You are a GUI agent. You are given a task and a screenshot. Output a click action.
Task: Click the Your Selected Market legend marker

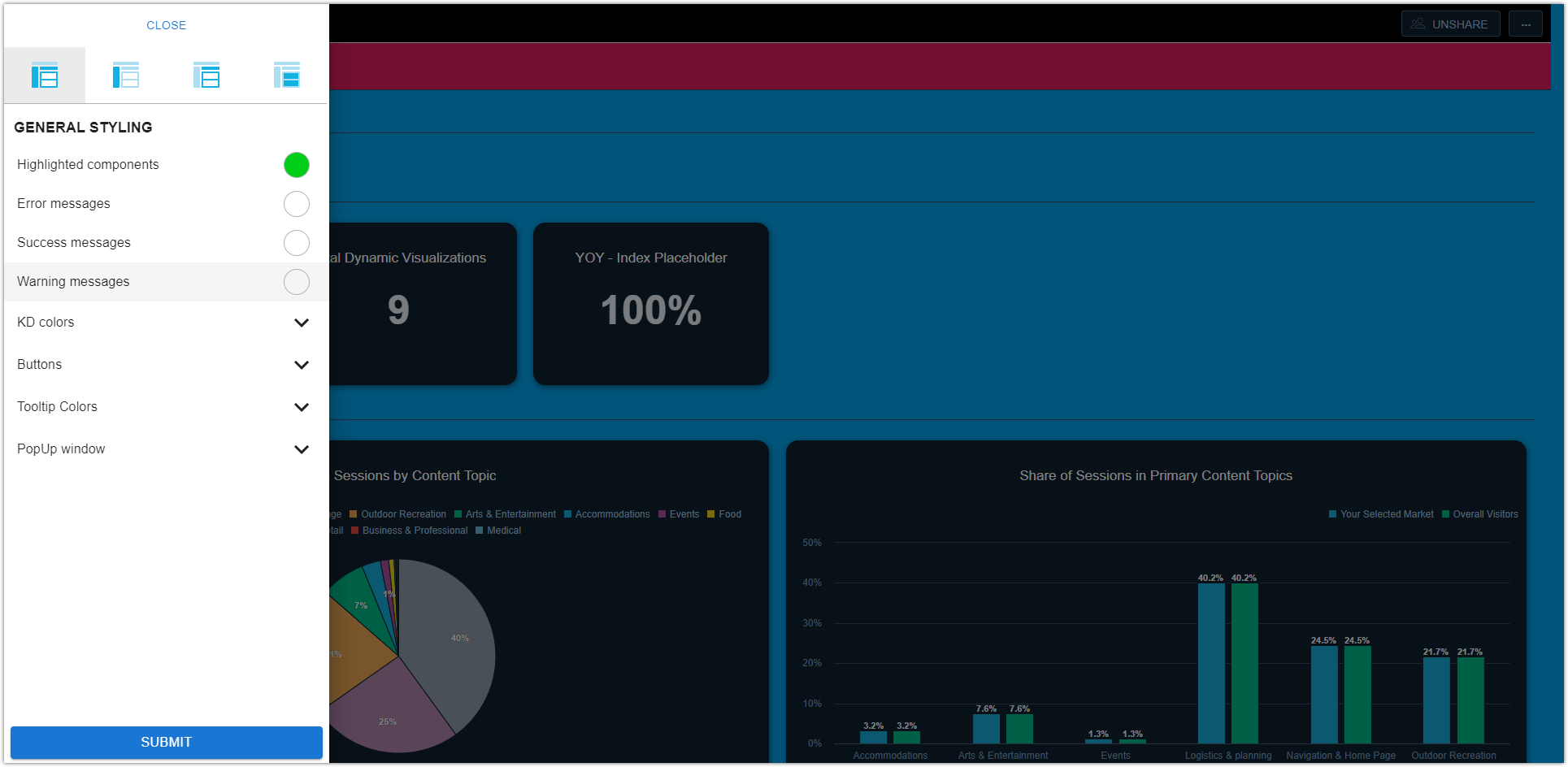[x=1331, y=513]
